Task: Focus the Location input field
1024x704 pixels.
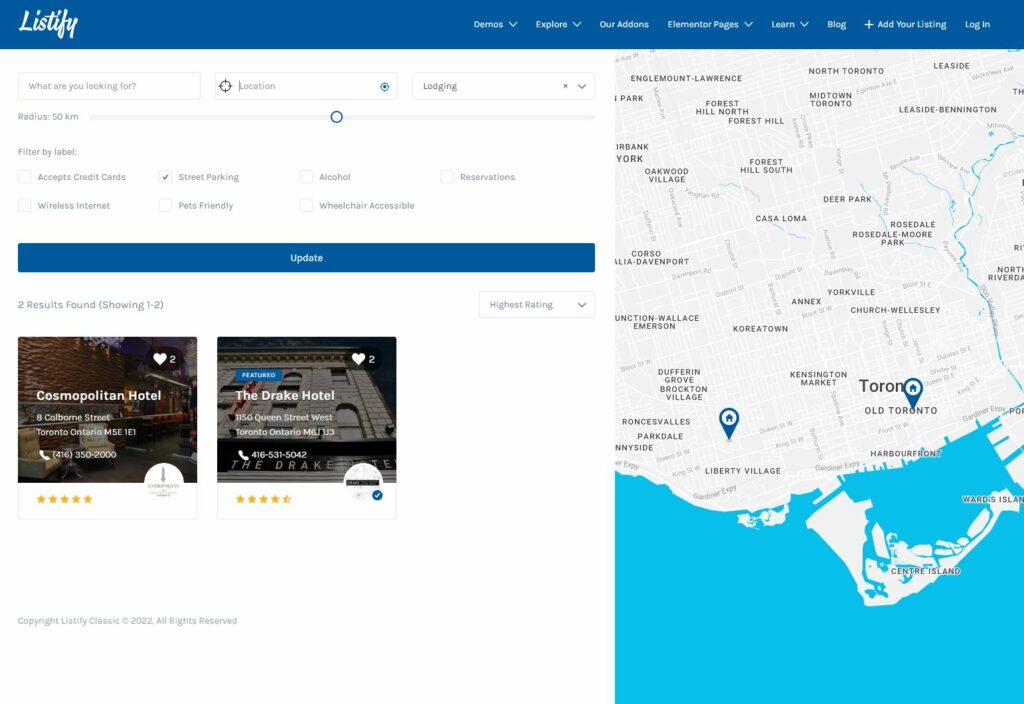Action: [306, 86]
